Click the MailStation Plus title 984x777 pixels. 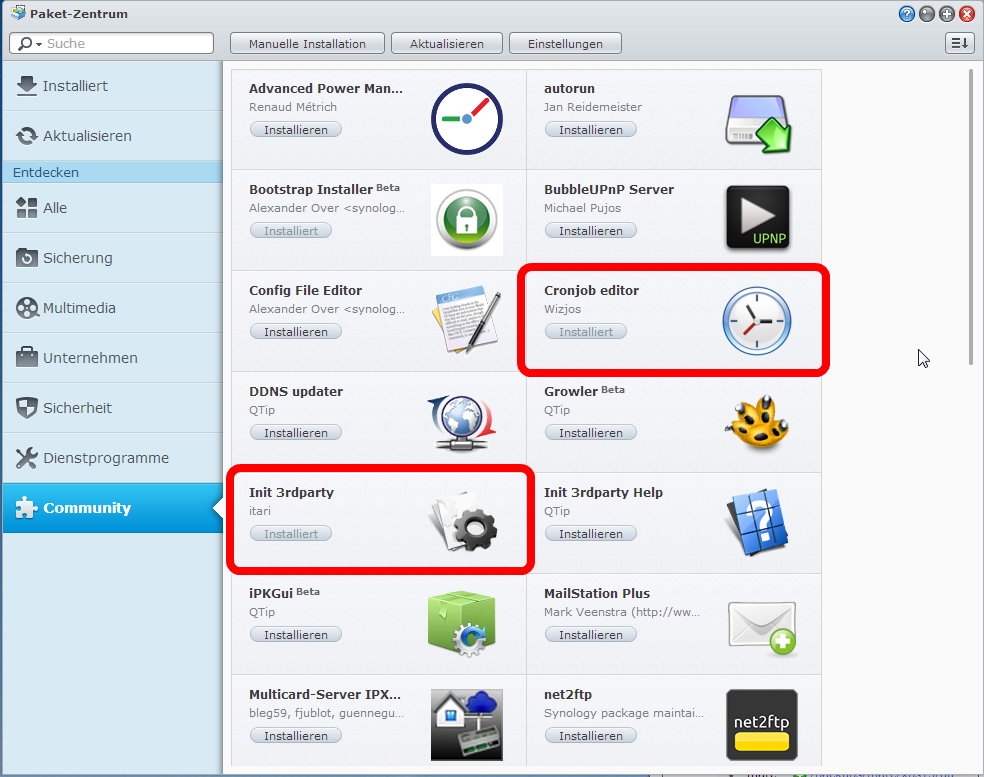tap(597, 594)
